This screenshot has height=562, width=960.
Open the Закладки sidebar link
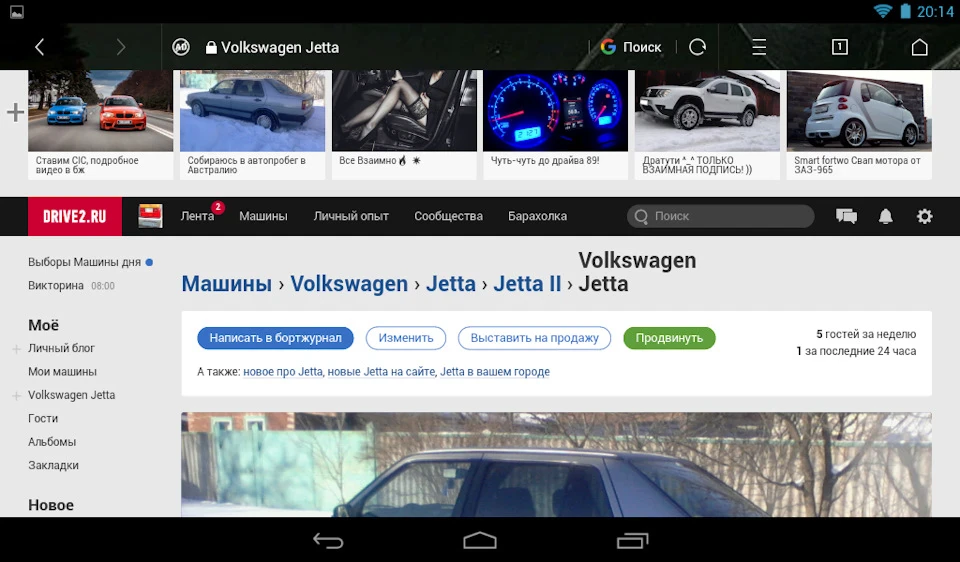pyautogui.click(x=53, y=465)
